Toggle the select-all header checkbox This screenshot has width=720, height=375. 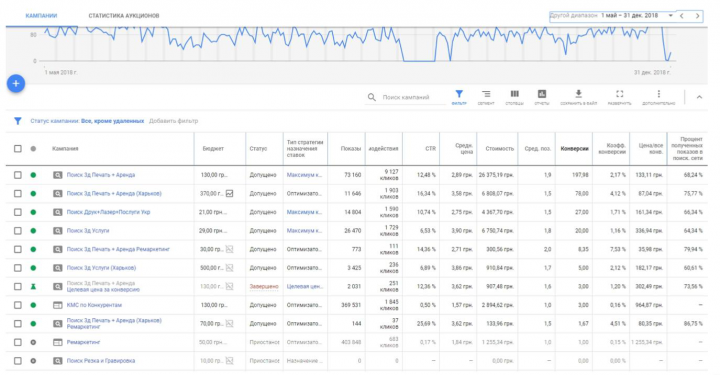(17, 149)
